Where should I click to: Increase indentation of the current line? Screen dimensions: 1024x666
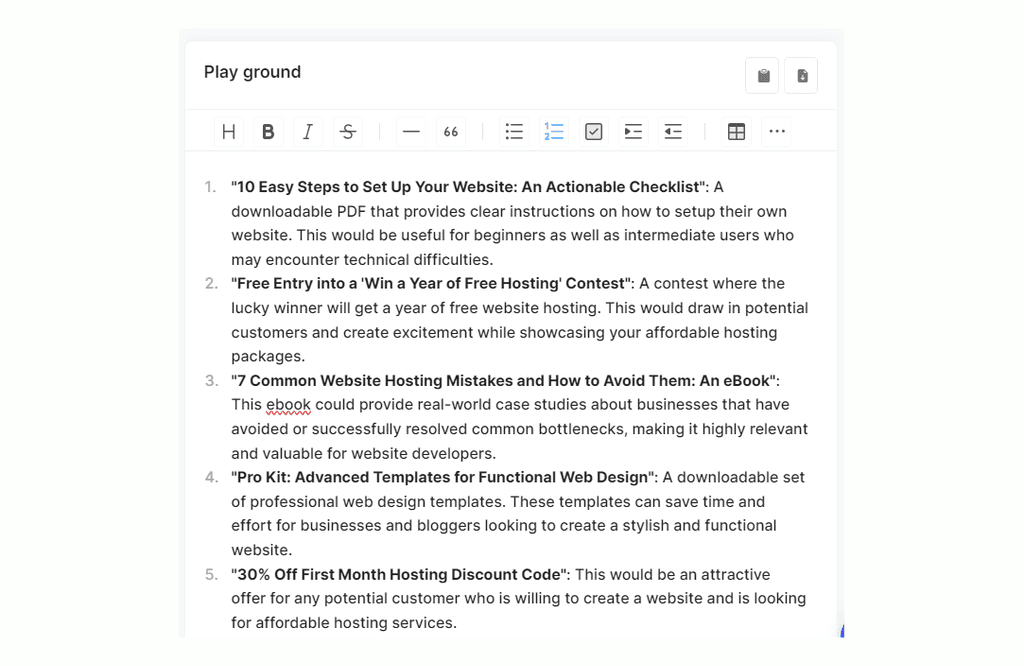point(632,131)
